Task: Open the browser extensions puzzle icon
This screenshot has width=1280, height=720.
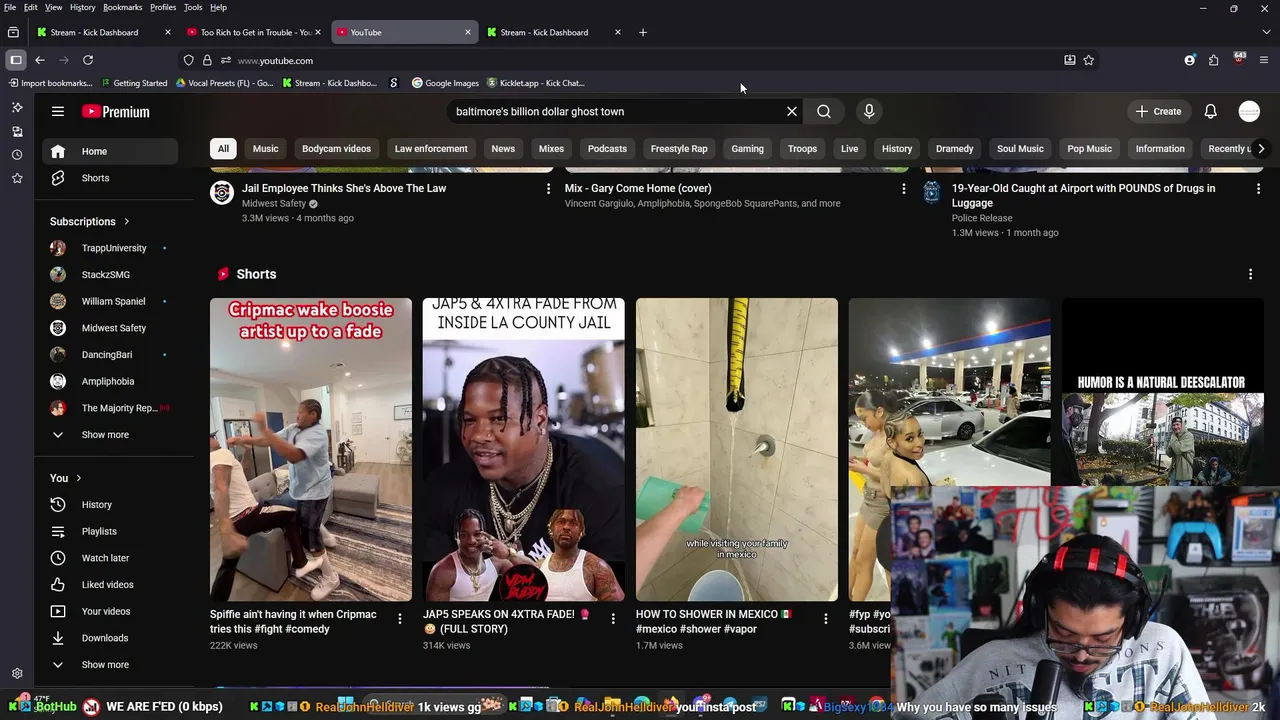Action: click(x=1214, y=60)
